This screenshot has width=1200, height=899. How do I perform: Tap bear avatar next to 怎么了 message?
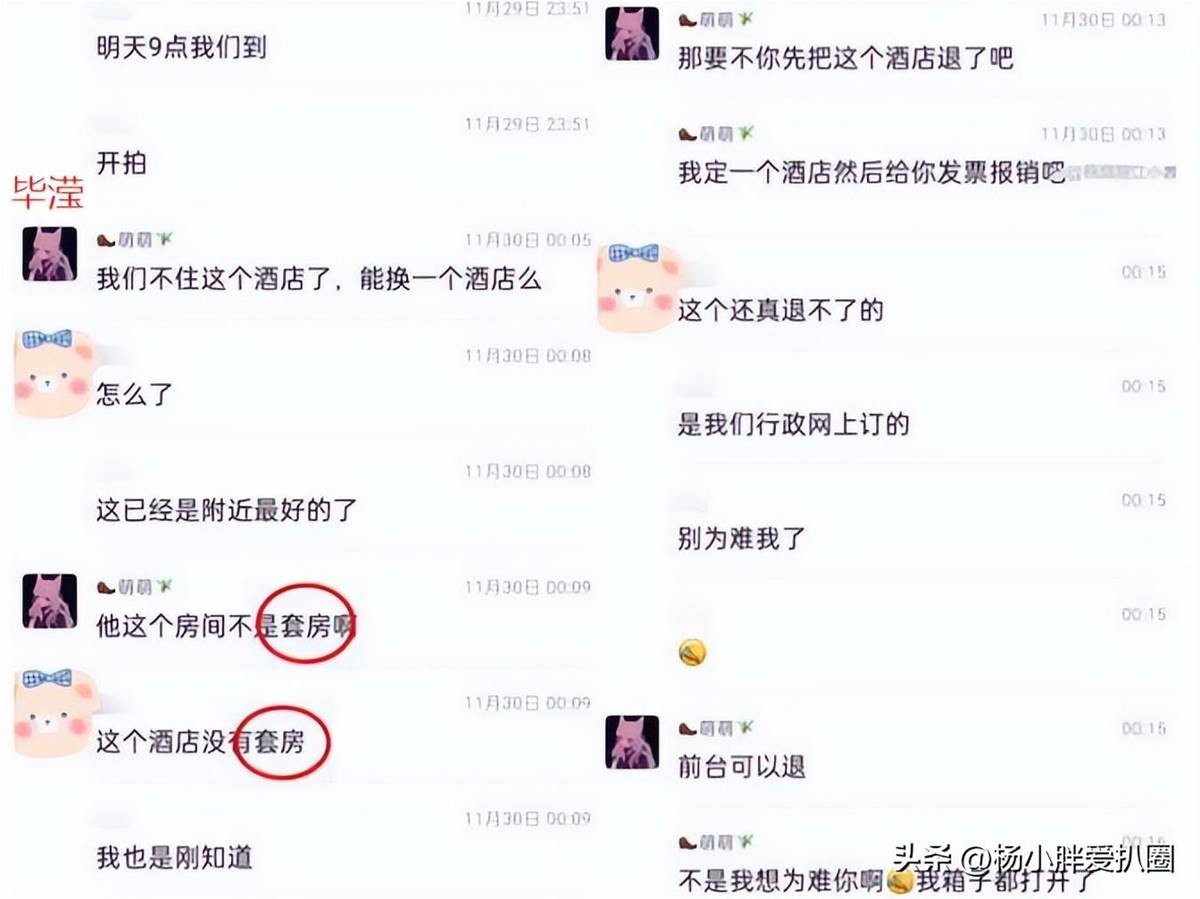(x=48, y=372)
